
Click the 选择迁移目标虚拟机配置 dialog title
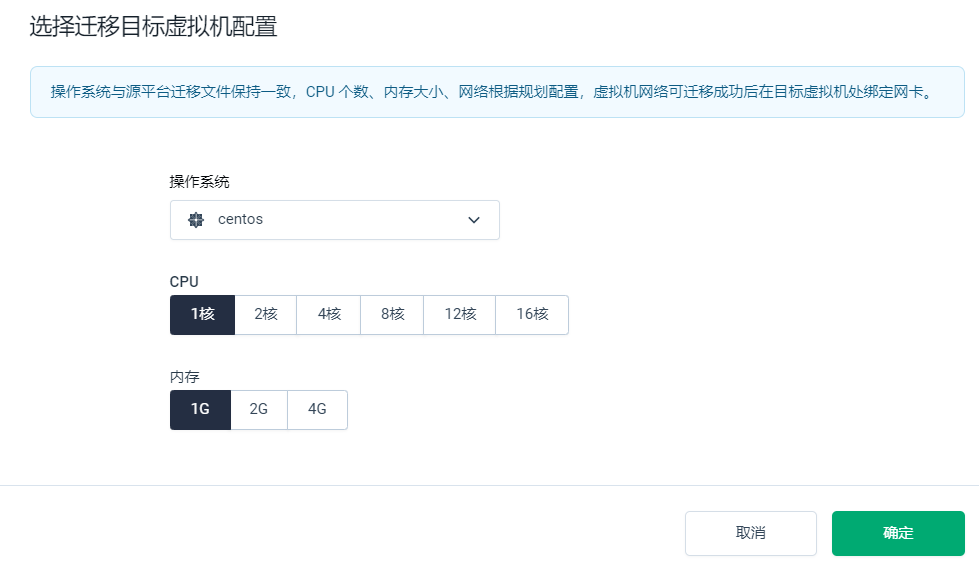tap(153, 27)
